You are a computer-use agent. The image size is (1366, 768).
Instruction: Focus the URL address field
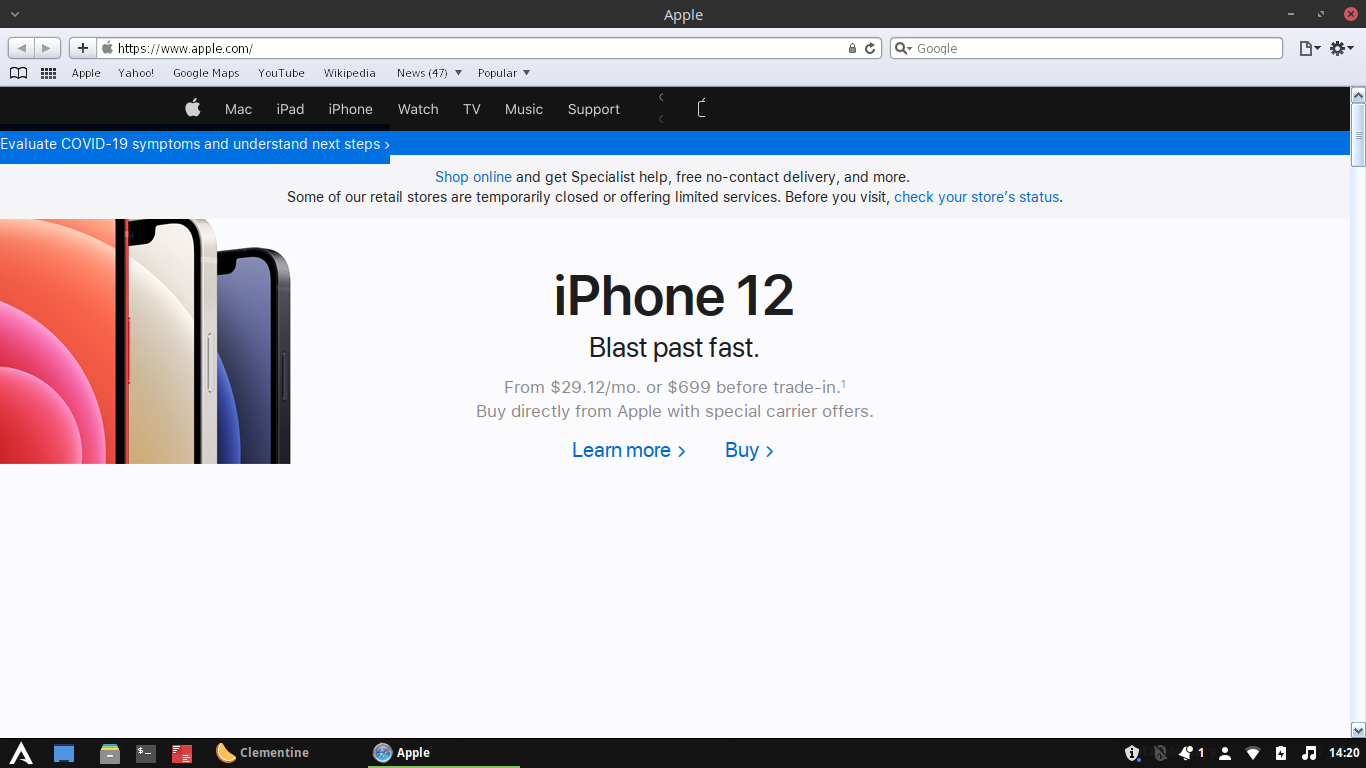click(x=480, y=48)
